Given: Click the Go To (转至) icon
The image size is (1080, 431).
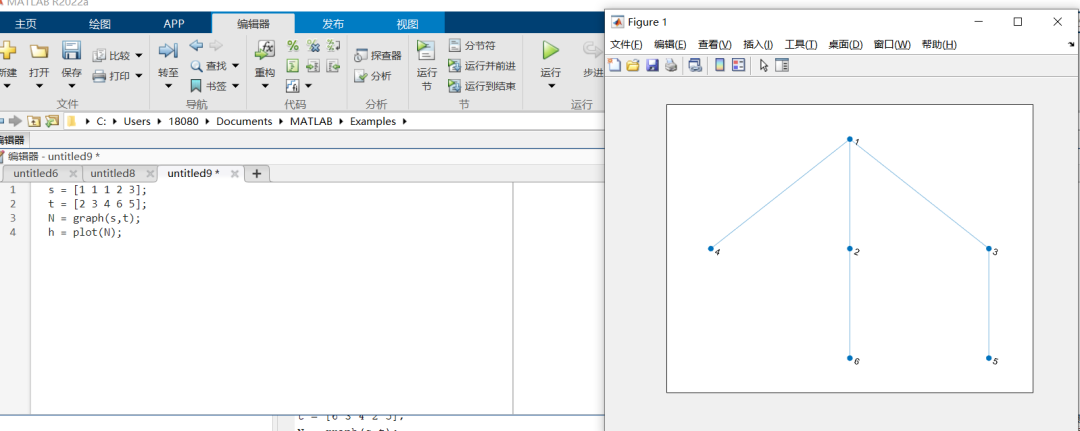Looking at the screenshot, I should (168, 51).
